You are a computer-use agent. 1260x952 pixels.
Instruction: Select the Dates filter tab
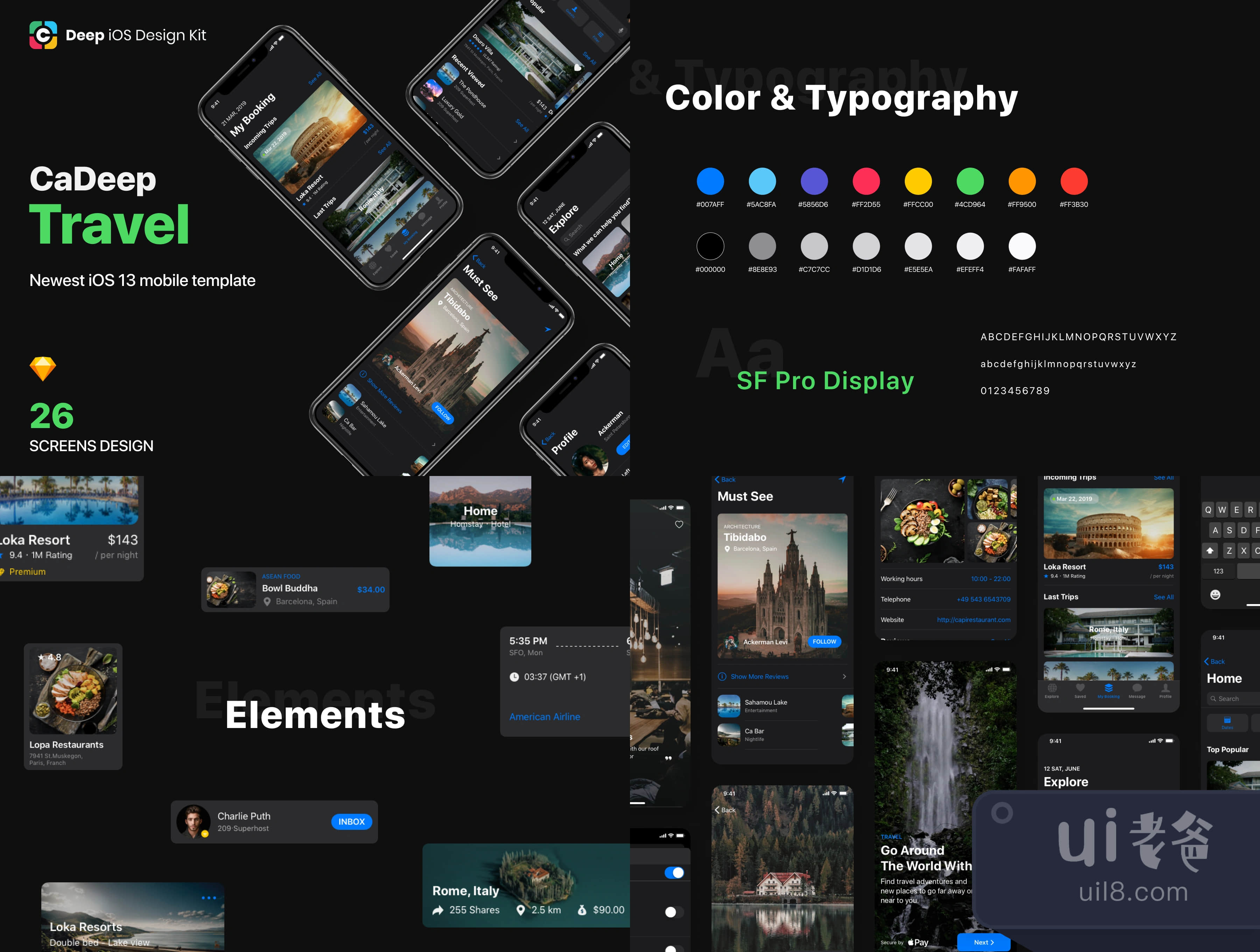pyautogui.click(x=1227, y=722)
